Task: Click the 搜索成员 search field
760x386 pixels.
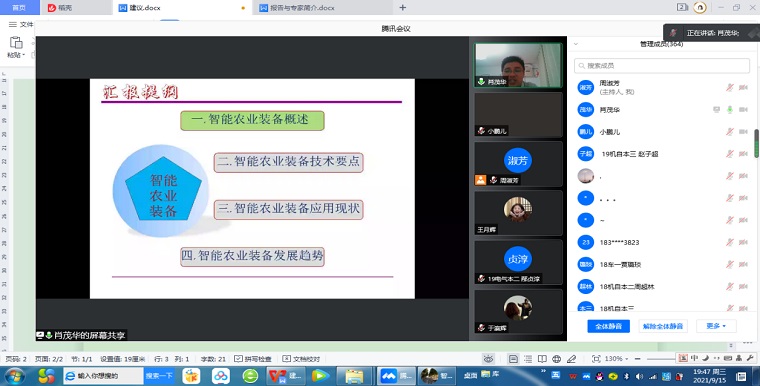Action: click(x=662, y=65)
